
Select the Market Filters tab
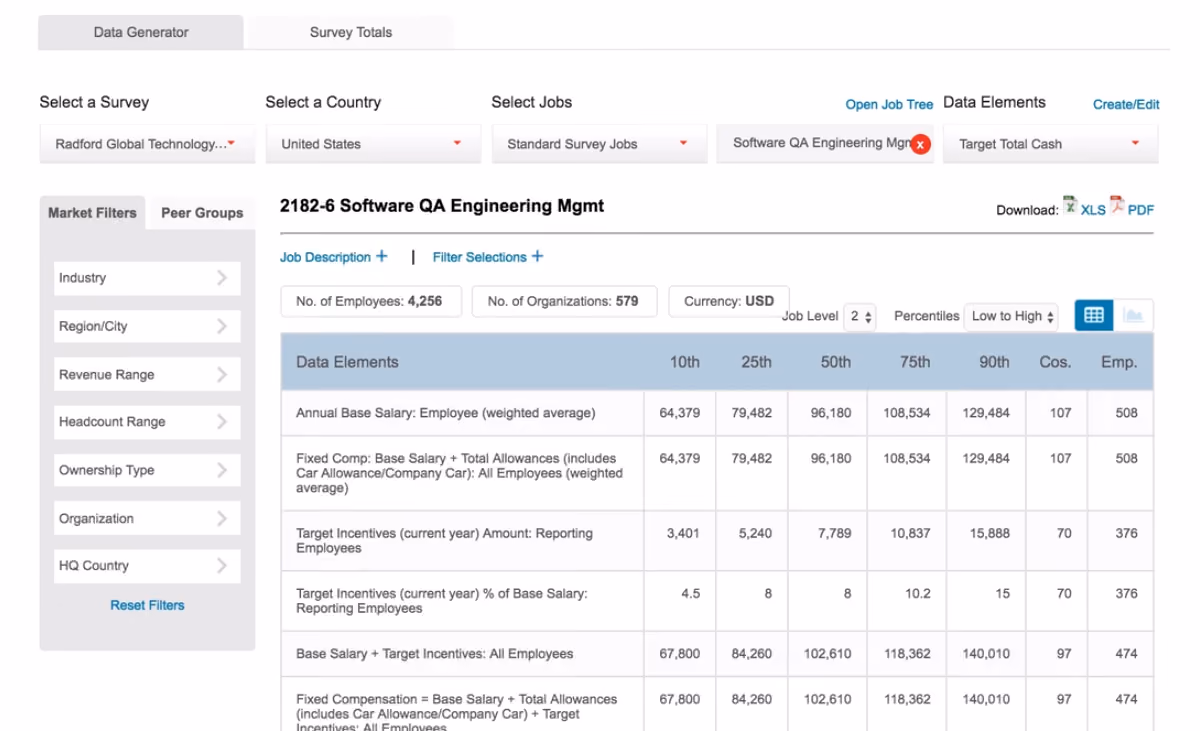click(x=92, y=212)
